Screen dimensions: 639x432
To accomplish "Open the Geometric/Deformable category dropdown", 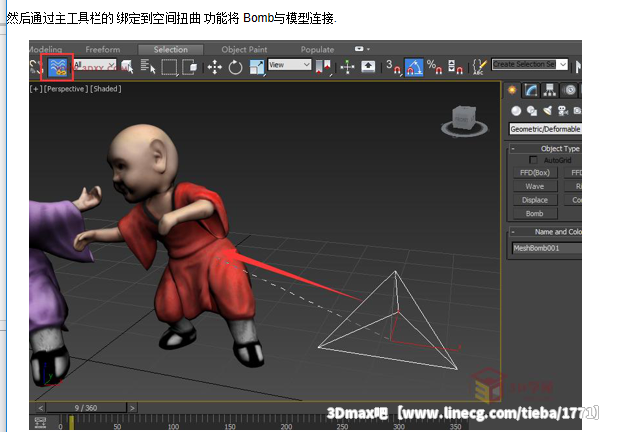I will (x=545, y=129).
